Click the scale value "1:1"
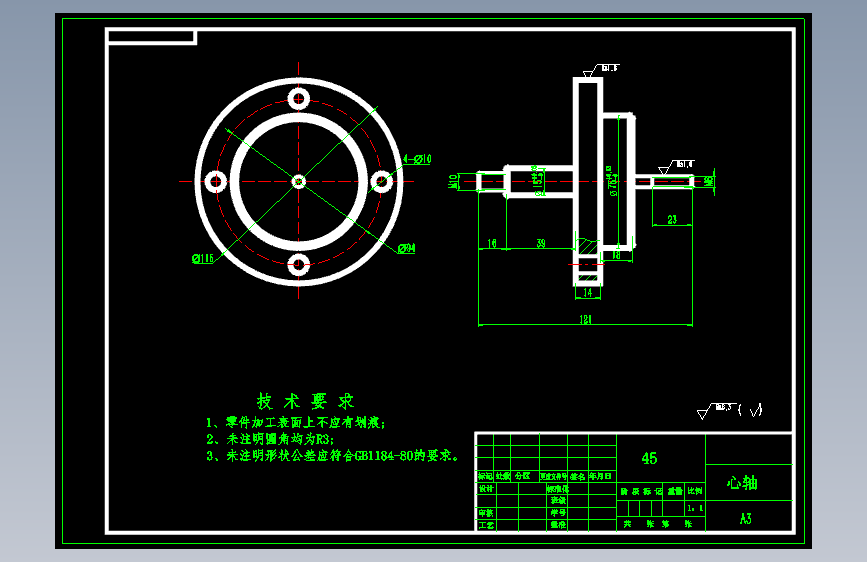Image resolution: width=867 pixels, height=562 pixels. [695, 508]
